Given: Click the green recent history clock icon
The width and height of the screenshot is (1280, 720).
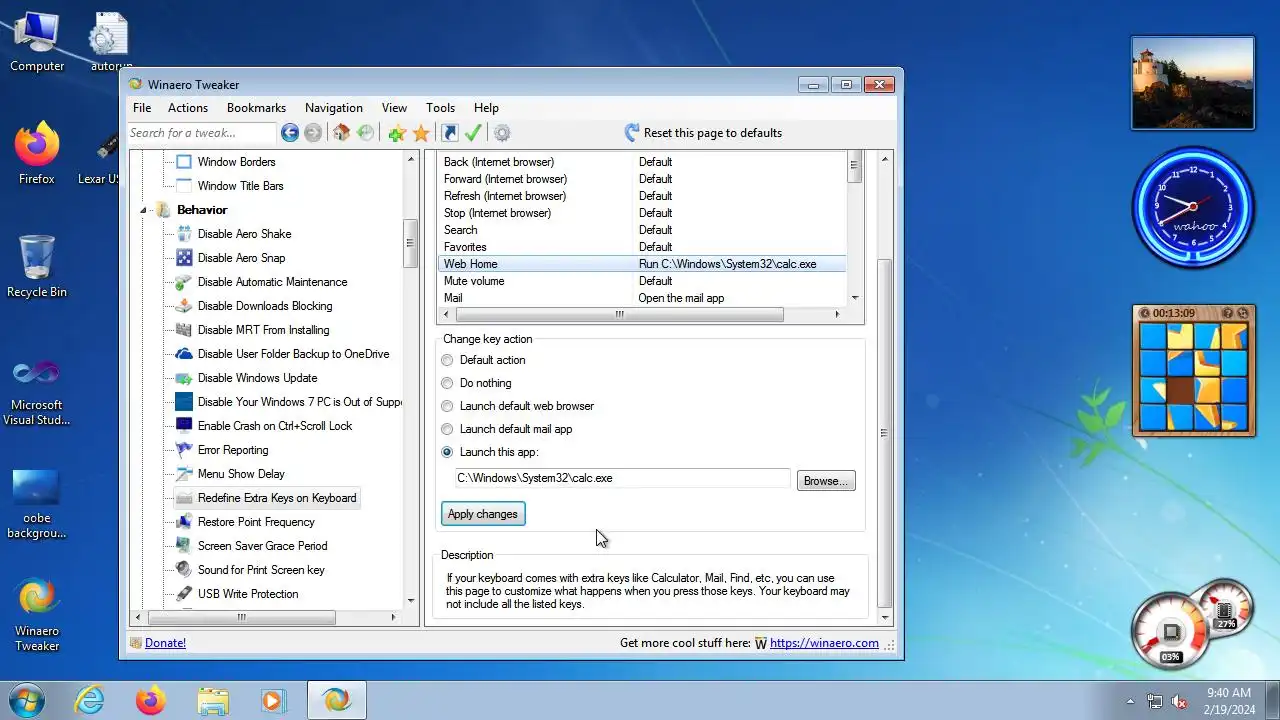Looking at the screenshot, I should tap(366, 133).
